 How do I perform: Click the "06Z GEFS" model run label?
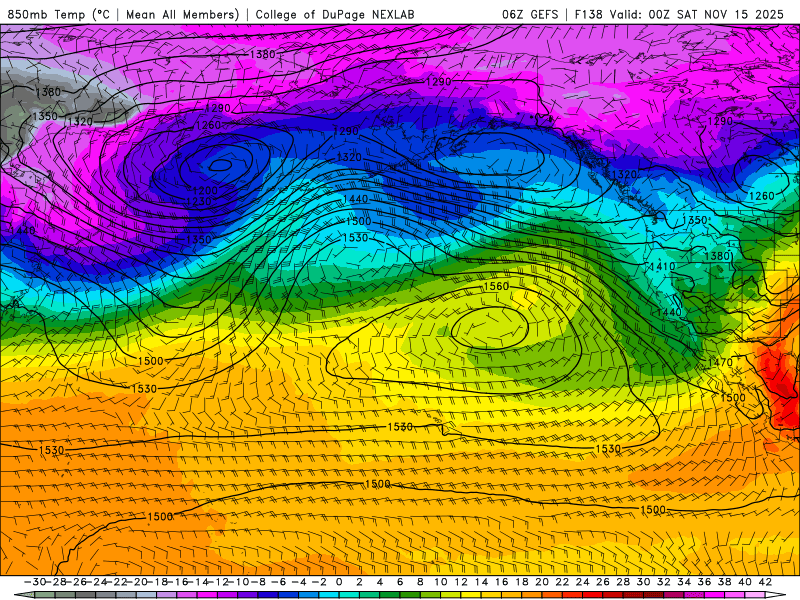pyautogui.click(x=530, y=14)
